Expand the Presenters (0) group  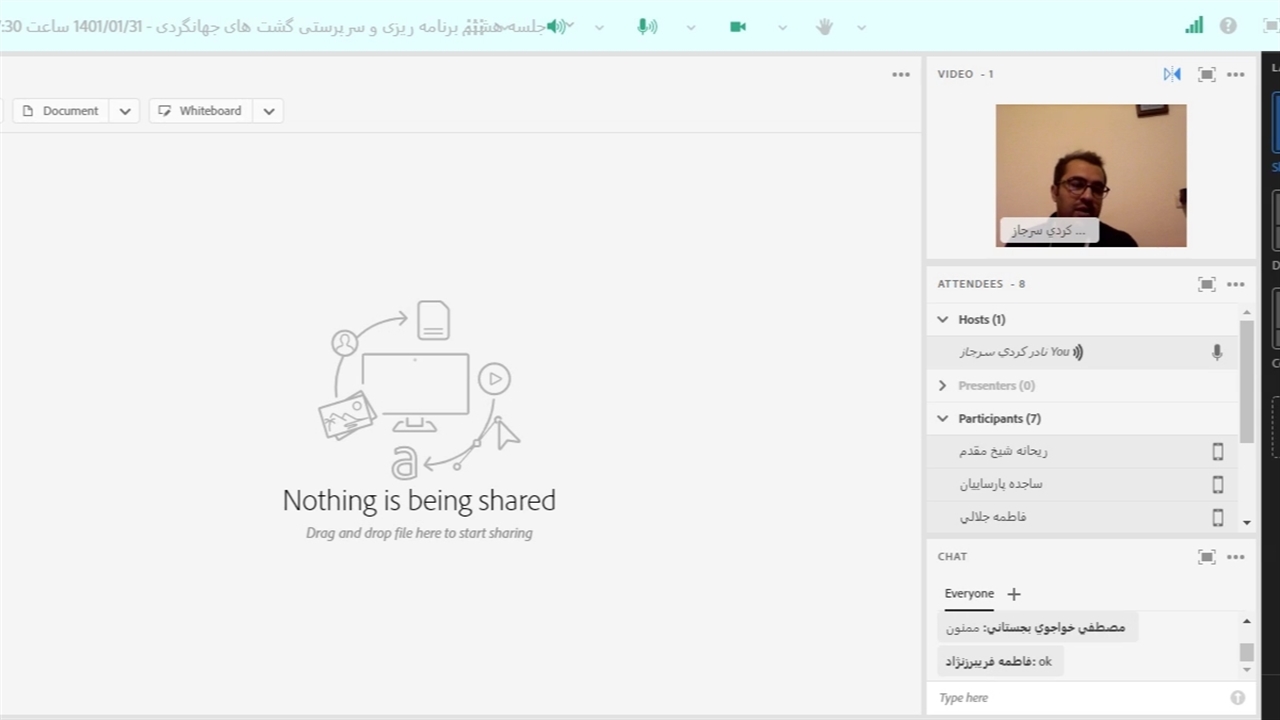(942, 385)
